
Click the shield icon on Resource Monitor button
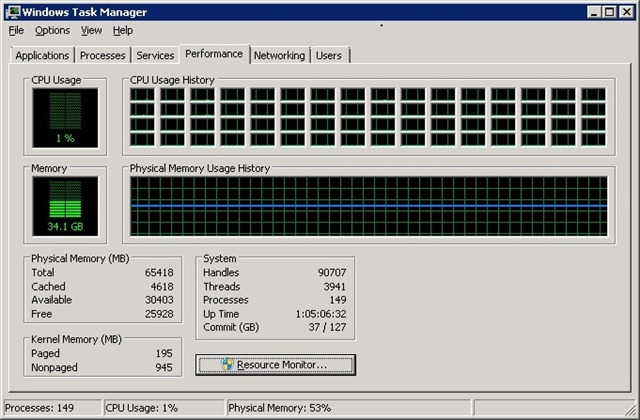227,364
